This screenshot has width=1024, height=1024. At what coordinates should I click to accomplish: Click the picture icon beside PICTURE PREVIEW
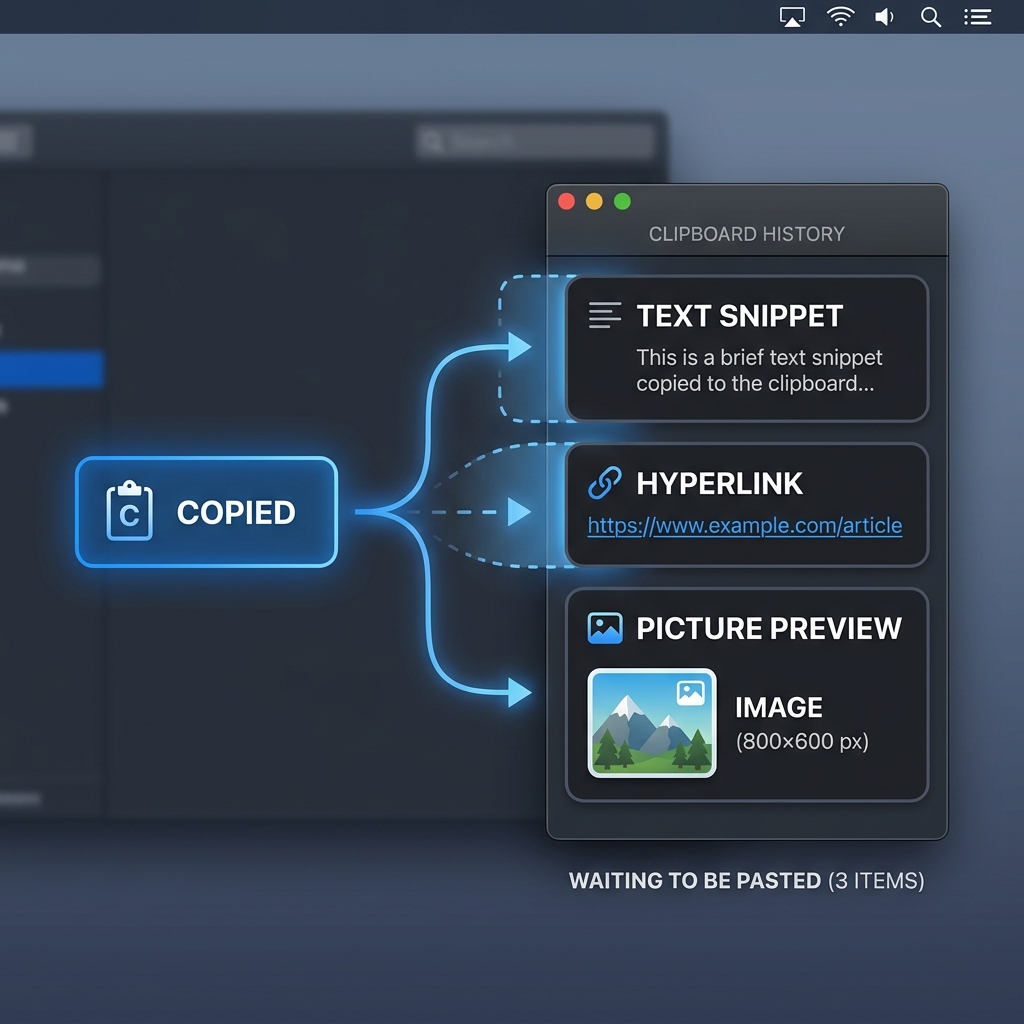605,628
